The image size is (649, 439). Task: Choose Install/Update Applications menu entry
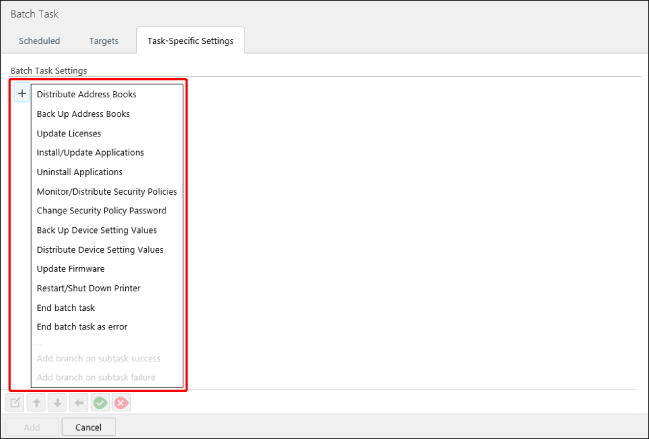pyautogui.click(x=90, y=152)
